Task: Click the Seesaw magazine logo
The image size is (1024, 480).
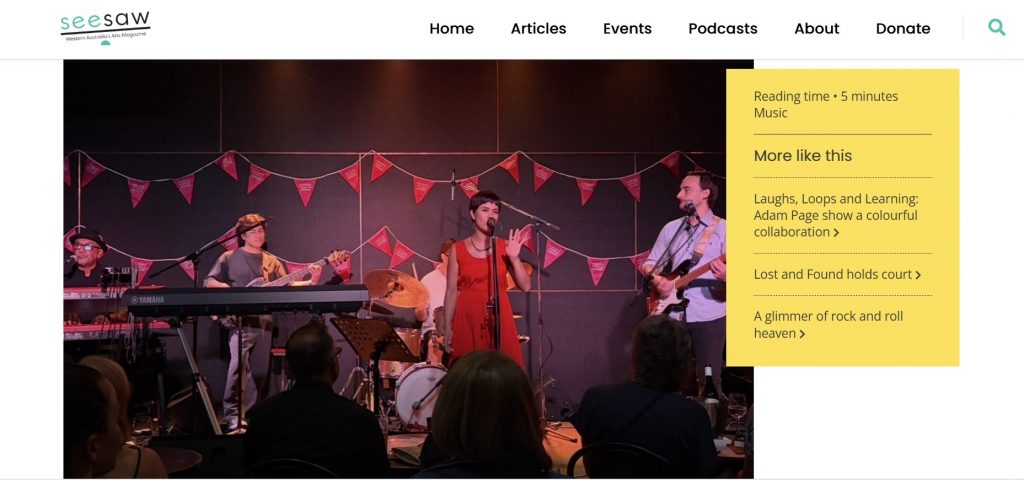Action: (105, 27)
